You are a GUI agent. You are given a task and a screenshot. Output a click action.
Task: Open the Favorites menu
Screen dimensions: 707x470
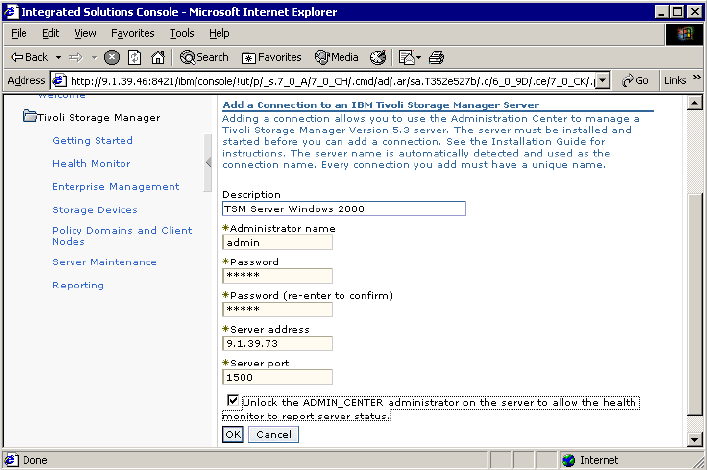(133, 33)
